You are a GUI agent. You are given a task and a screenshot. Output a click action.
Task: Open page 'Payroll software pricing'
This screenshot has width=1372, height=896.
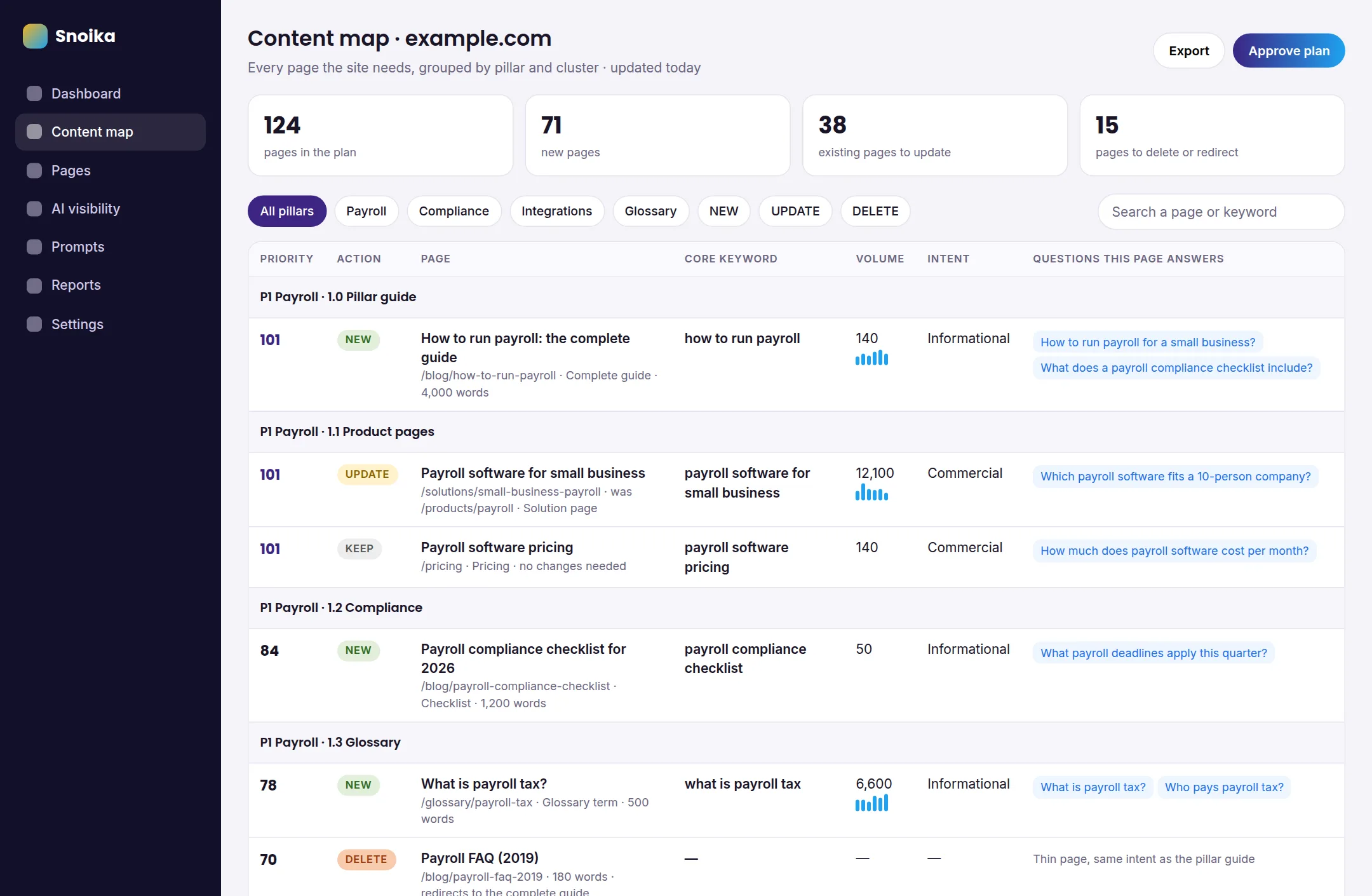point(497,548)
